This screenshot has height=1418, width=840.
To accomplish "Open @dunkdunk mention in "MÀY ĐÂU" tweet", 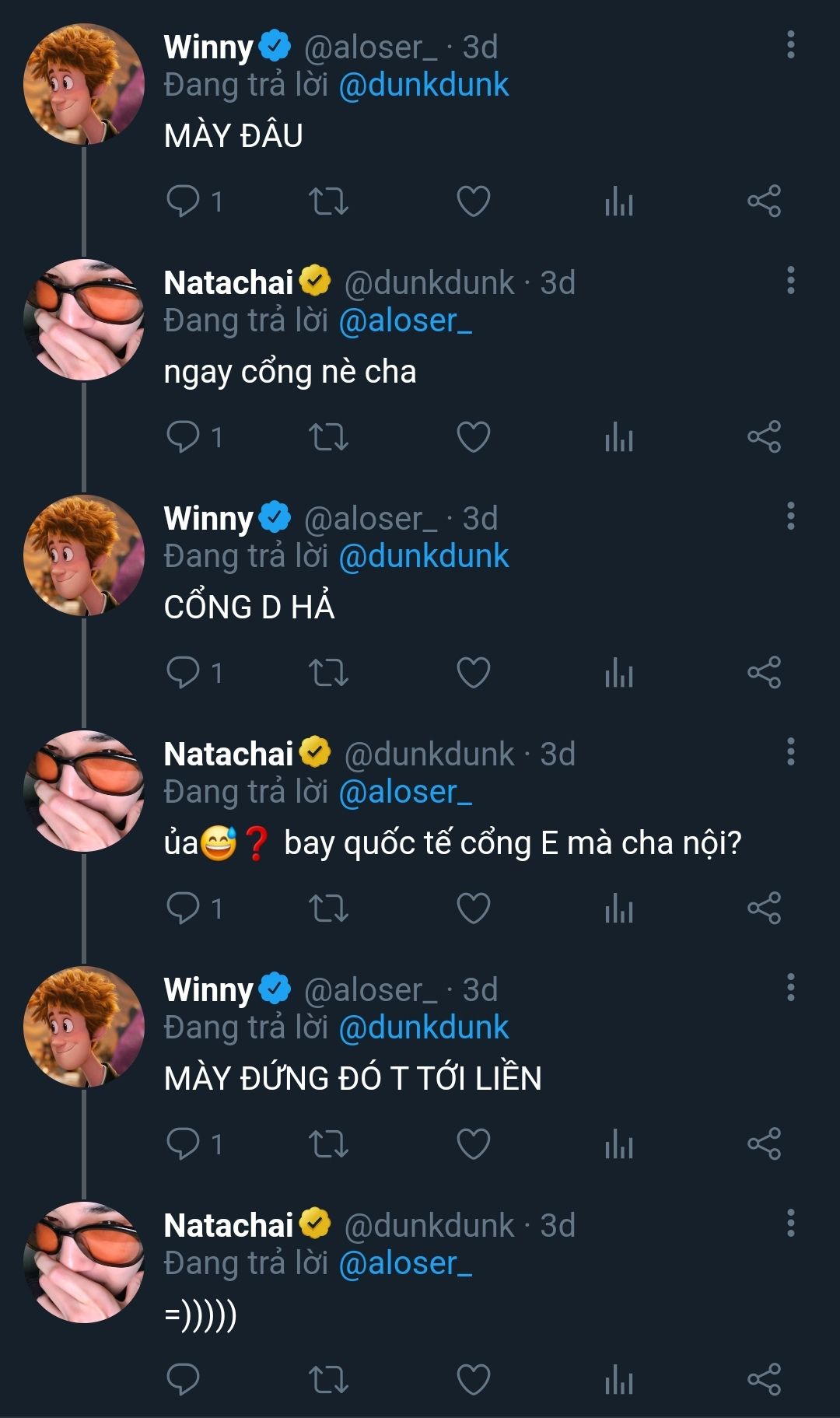I will (x=424, y=85).
